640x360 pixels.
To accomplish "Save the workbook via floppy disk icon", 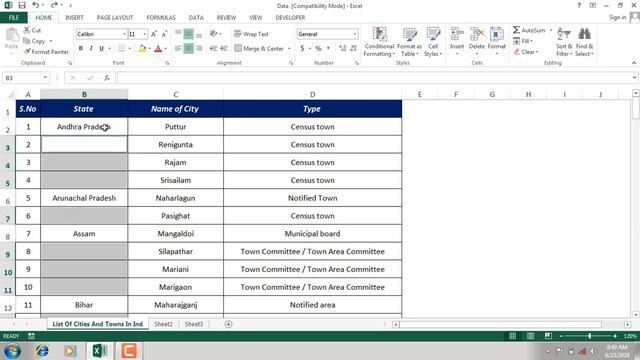I will (x=22, y=5).
